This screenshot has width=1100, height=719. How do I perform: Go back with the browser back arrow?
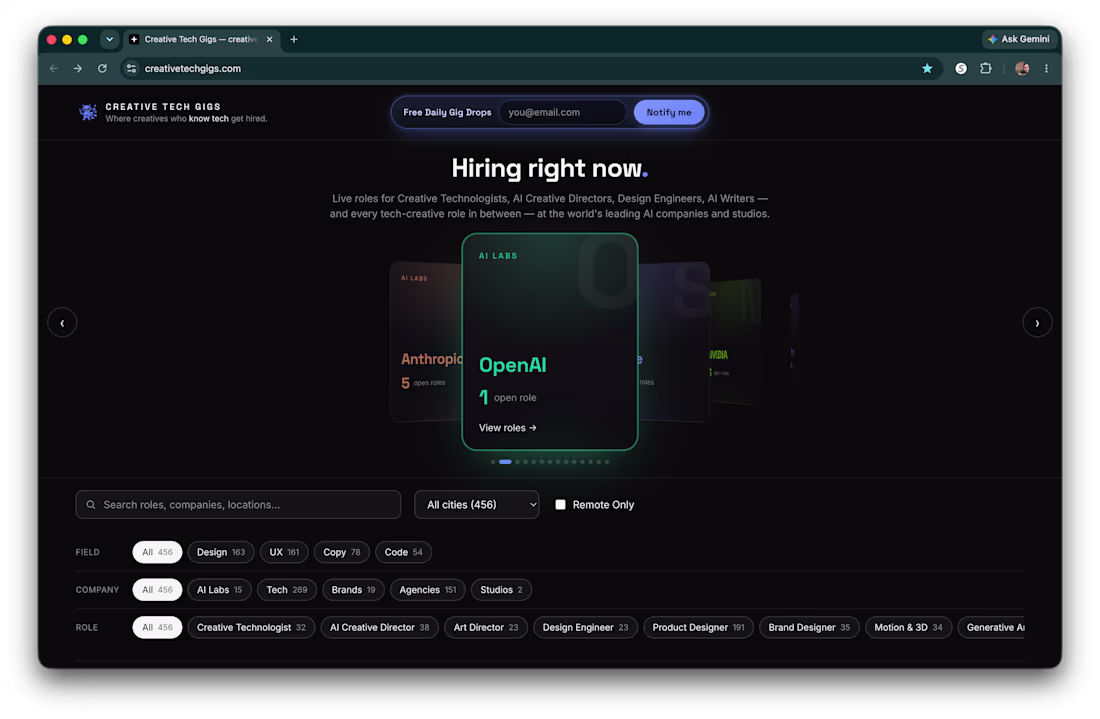point(54,69)
